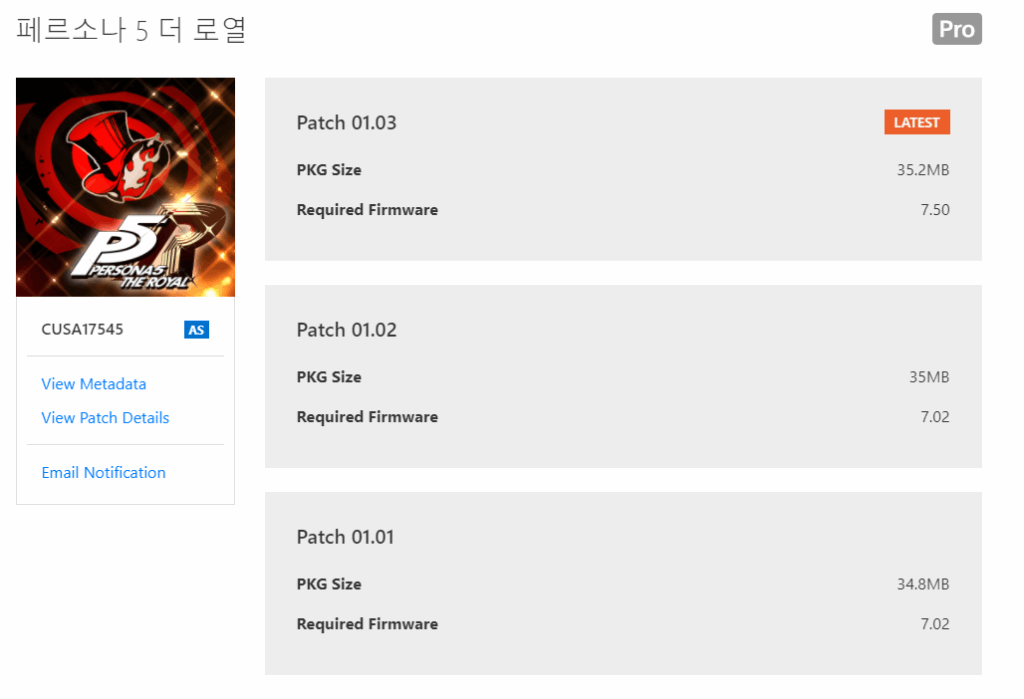Click the PKG Size label in Patch 01.03

point(328,170)
